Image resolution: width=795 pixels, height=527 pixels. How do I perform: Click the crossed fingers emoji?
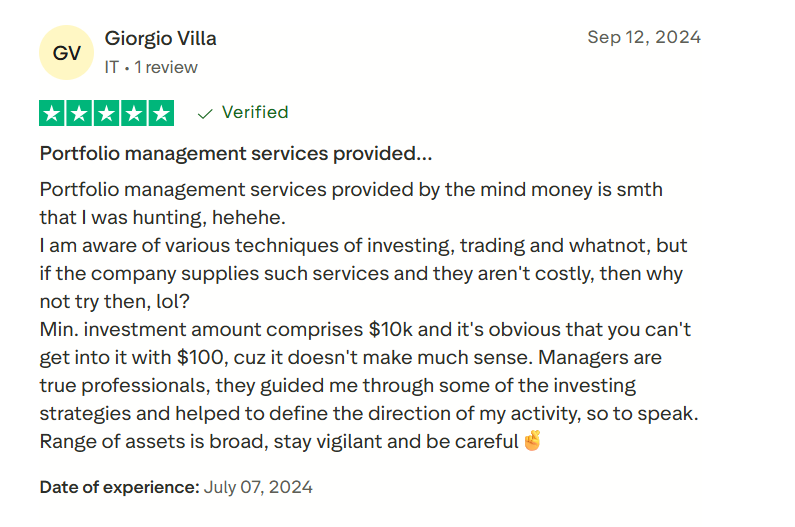[532, 441]
